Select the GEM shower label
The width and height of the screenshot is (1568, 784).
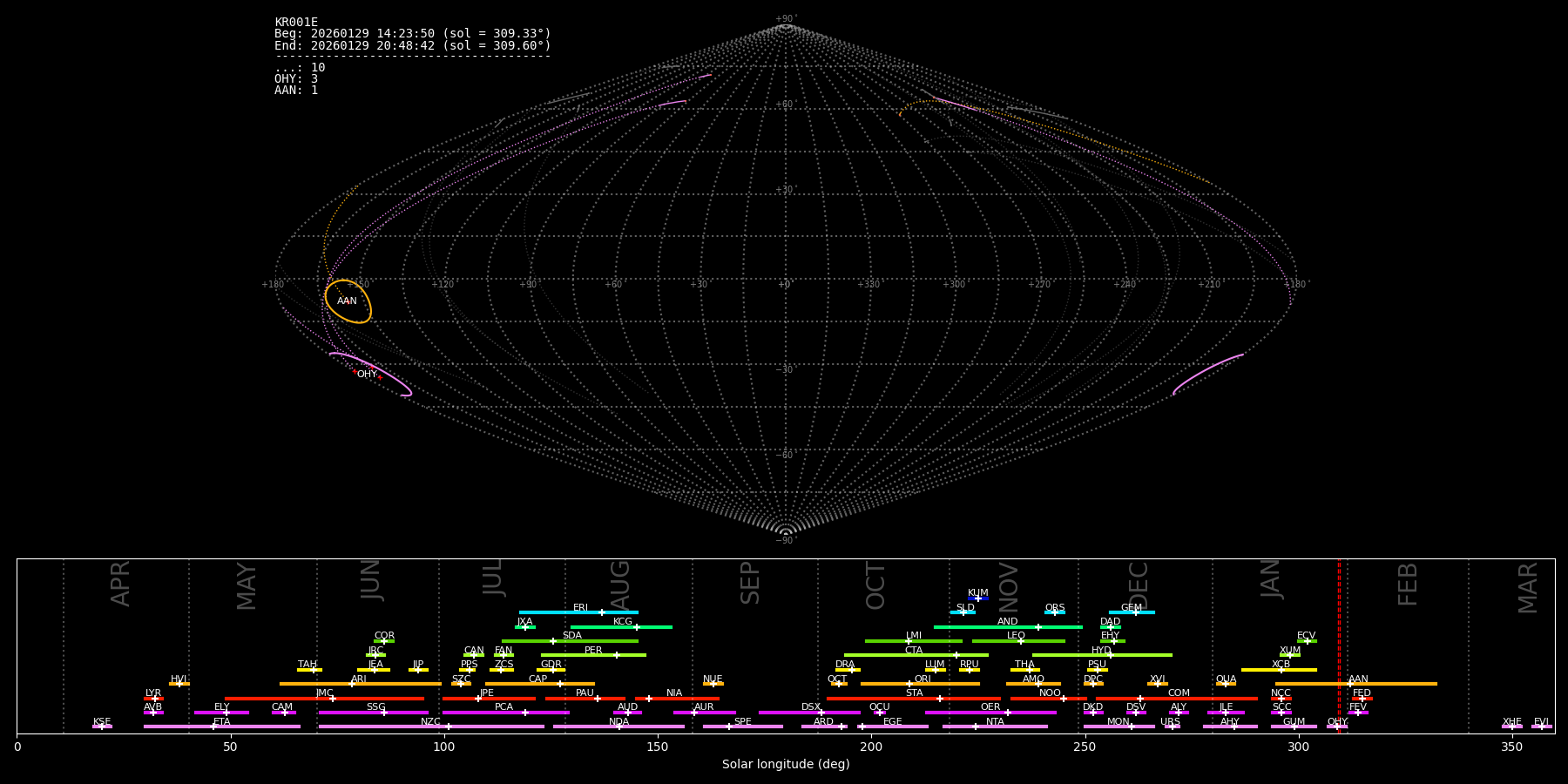click(1131, 608)
